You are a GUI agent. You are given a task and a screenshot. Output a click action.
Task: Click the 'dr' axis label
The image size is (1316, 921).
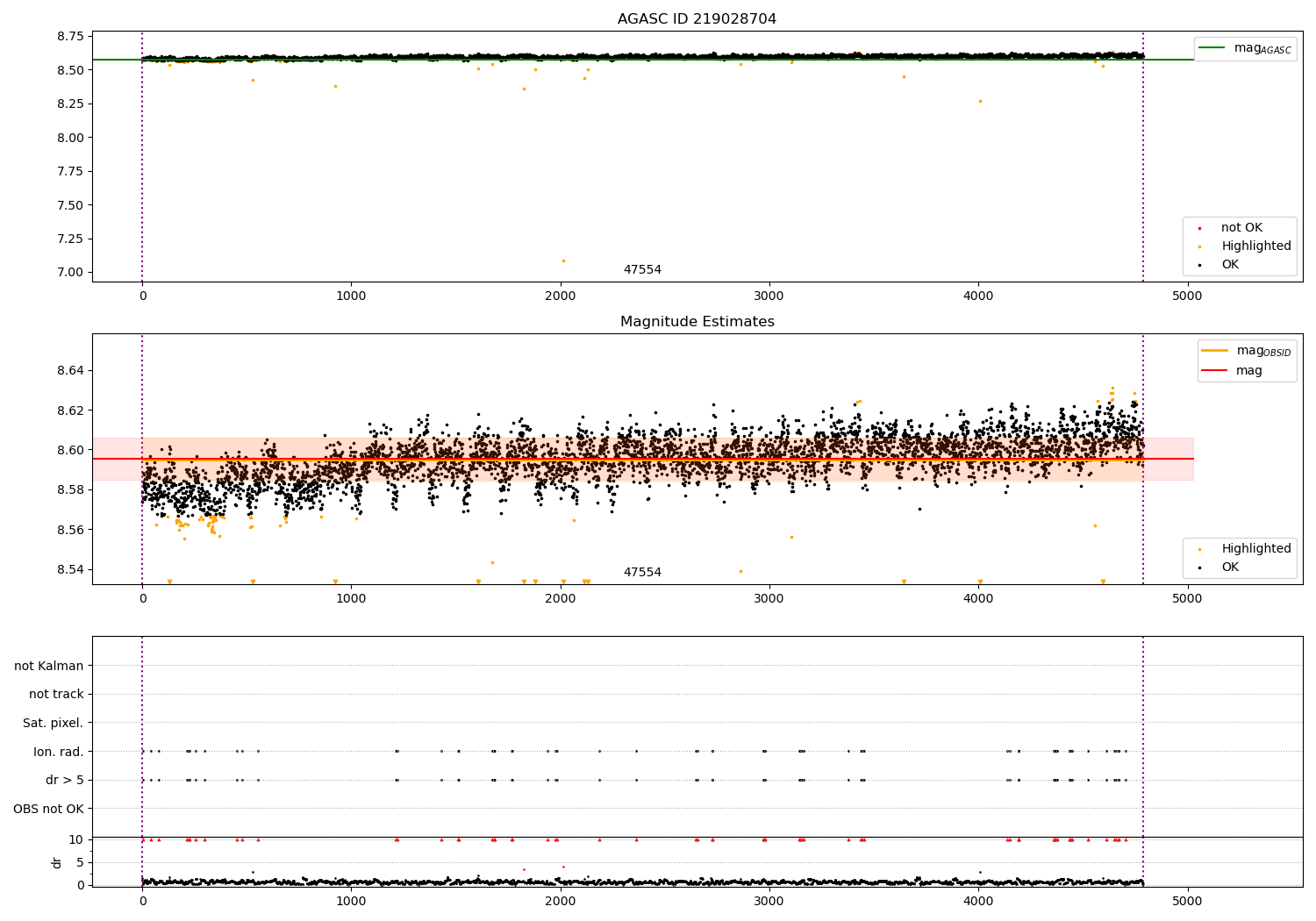click(x=57, y=862)
